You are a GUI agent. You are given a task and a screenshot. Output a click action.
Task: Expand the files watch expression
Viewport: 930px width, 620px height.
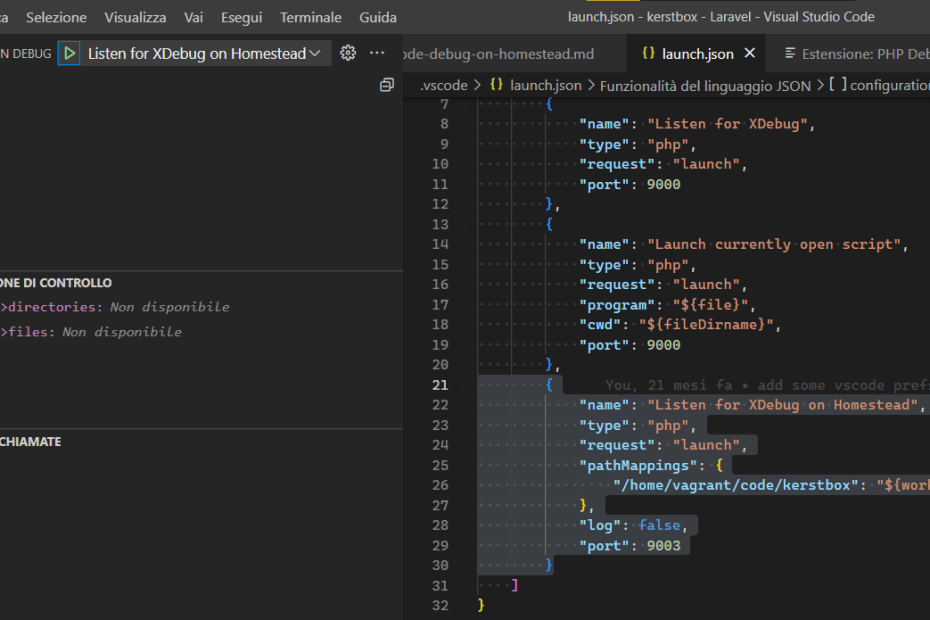point(5,332)
